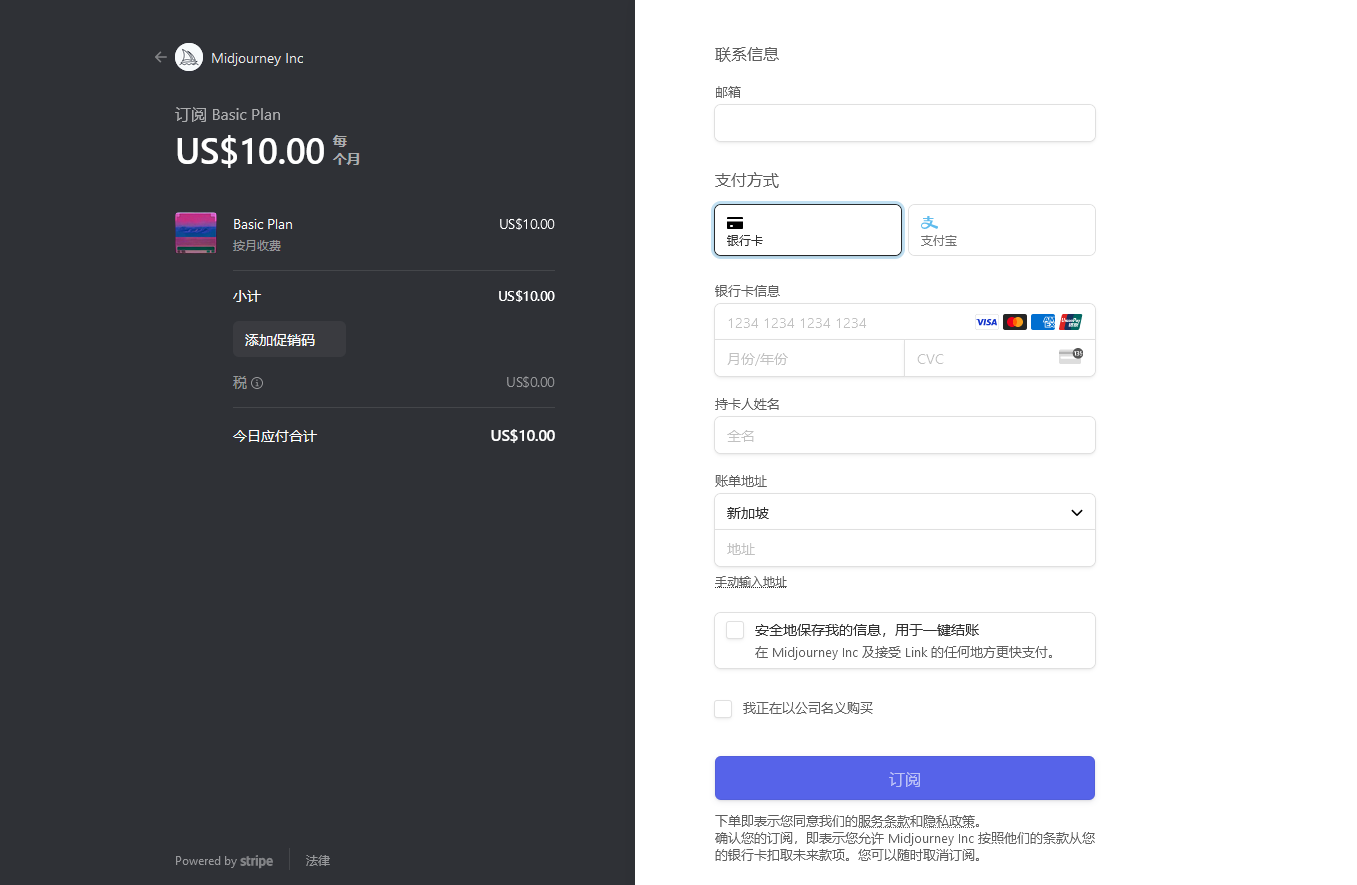Click the 银行卡信息 label
Screen dimensions: 1357x885
click(747, 291)
